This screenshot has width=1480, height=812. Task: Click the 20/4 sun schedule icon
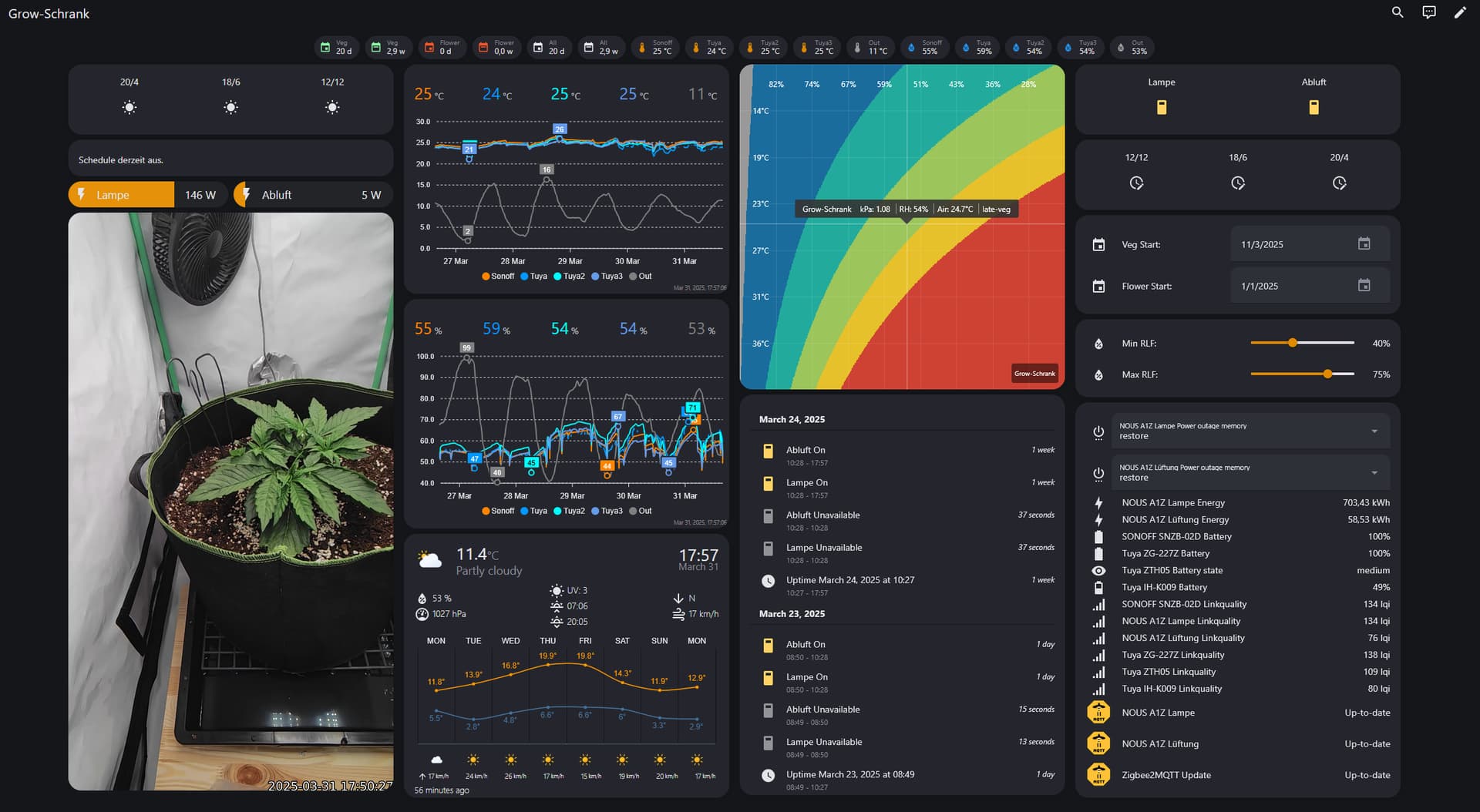click(129, 108)
